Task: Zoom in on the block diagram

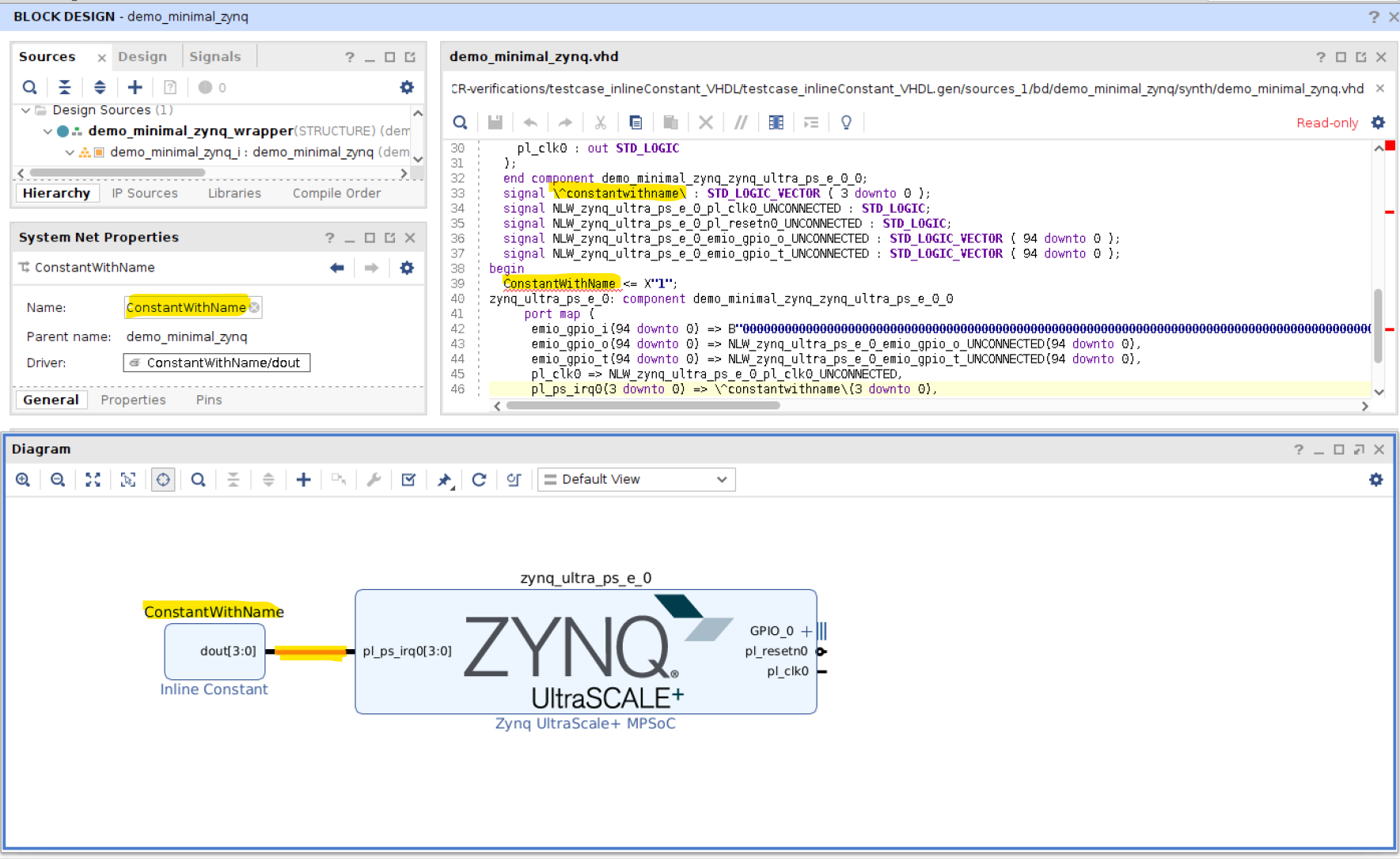Action: (23, 480)
